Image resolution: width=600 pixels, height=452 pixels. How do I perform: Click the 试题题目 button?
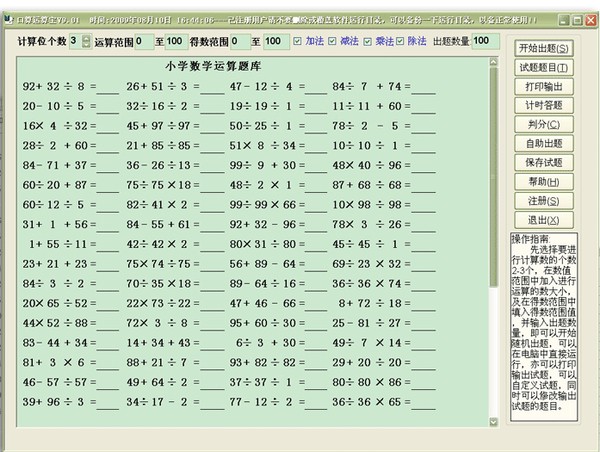tap(544, 67)
